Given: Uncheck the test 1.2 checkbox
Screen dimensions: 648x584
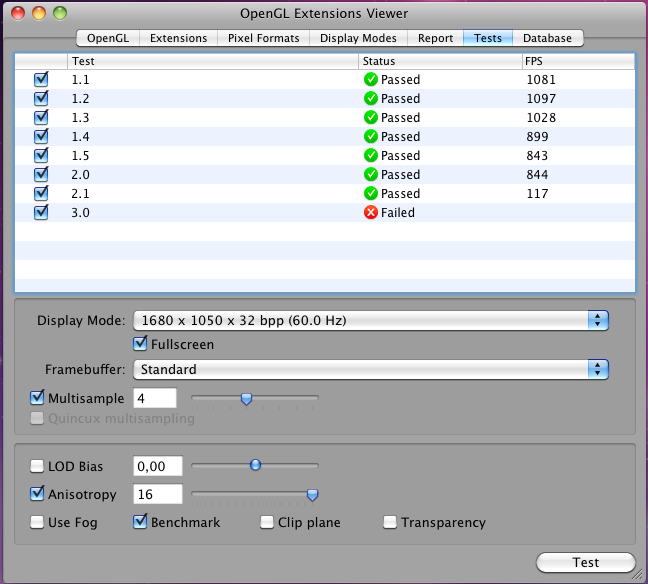Looking at the screenshot, I should tap(41, 98).
